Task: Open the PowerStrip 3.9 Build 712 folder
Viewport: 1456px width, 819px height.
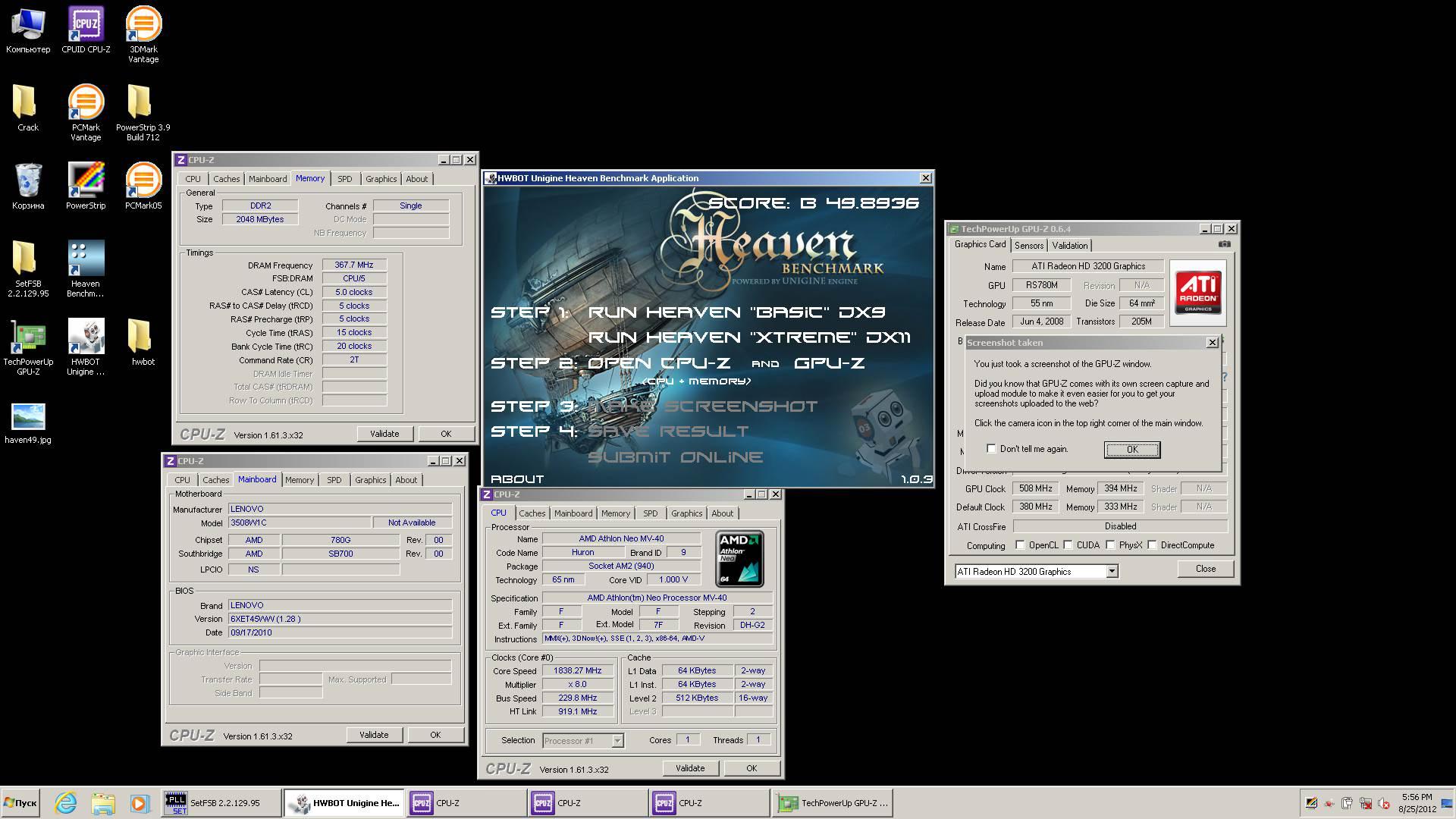Action: point(143,113)
